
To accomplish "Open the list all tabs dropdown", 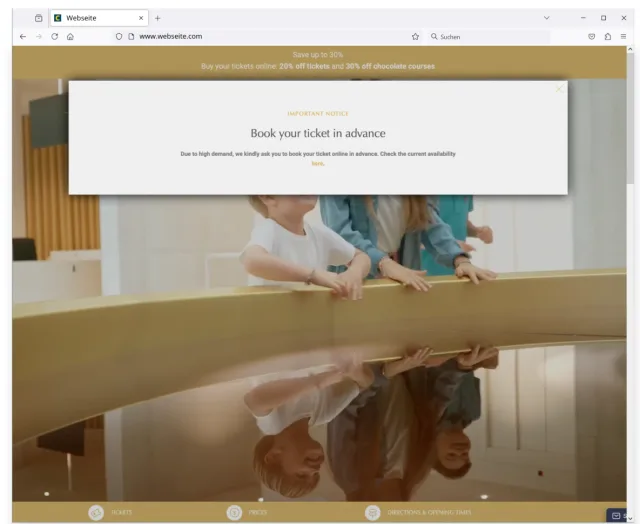I will (547, 18).
